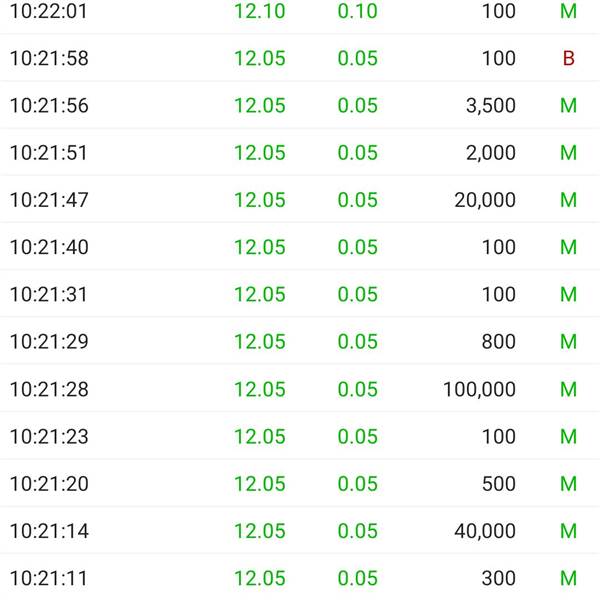
Task: Open the 10:21:11 trade row
Action: 300,578
